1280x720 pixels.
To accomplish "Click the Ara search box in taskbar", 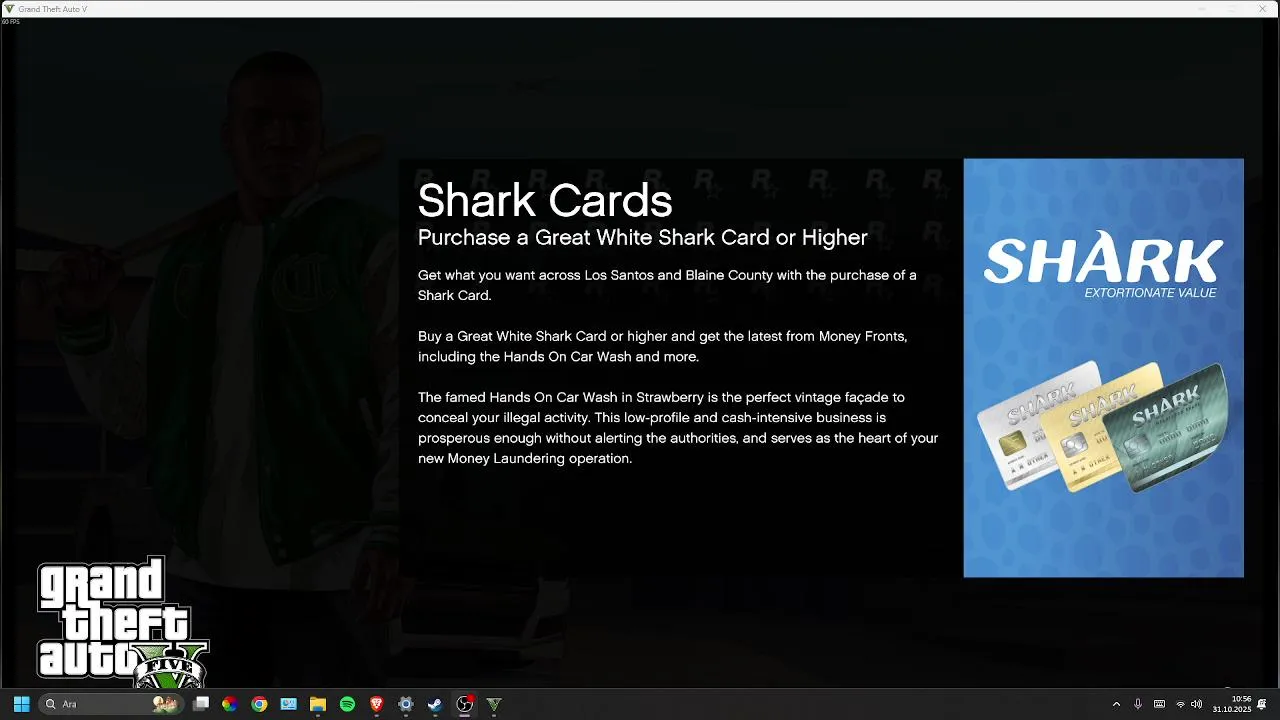I will (x=110, y=704).
